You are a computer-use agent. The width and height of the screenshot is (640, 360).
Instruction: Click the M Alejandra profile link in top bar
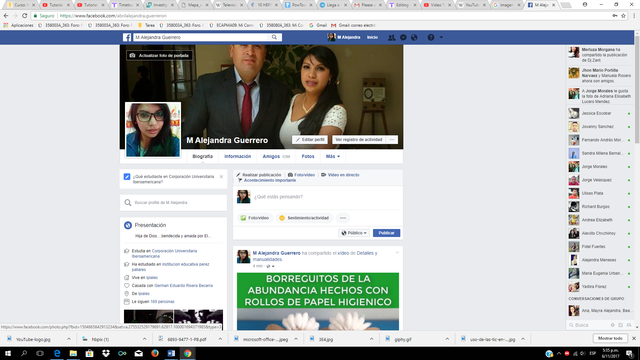344,37
